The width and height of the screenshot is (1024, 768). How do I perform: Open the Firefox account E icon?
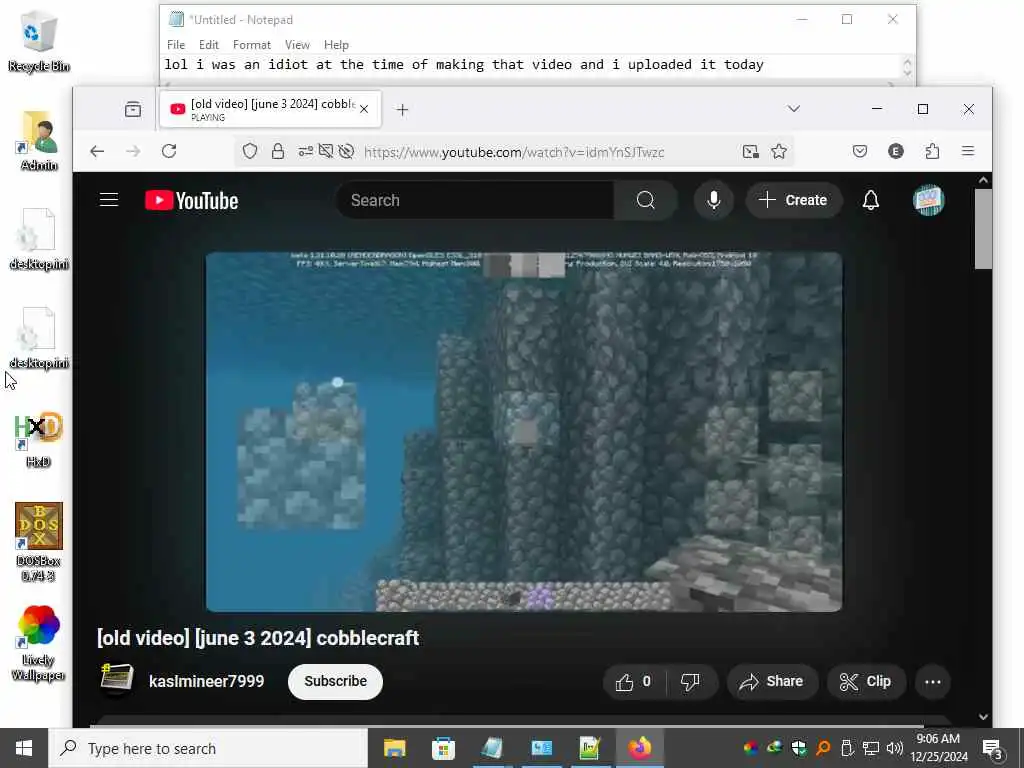click(x=895, y=152)
